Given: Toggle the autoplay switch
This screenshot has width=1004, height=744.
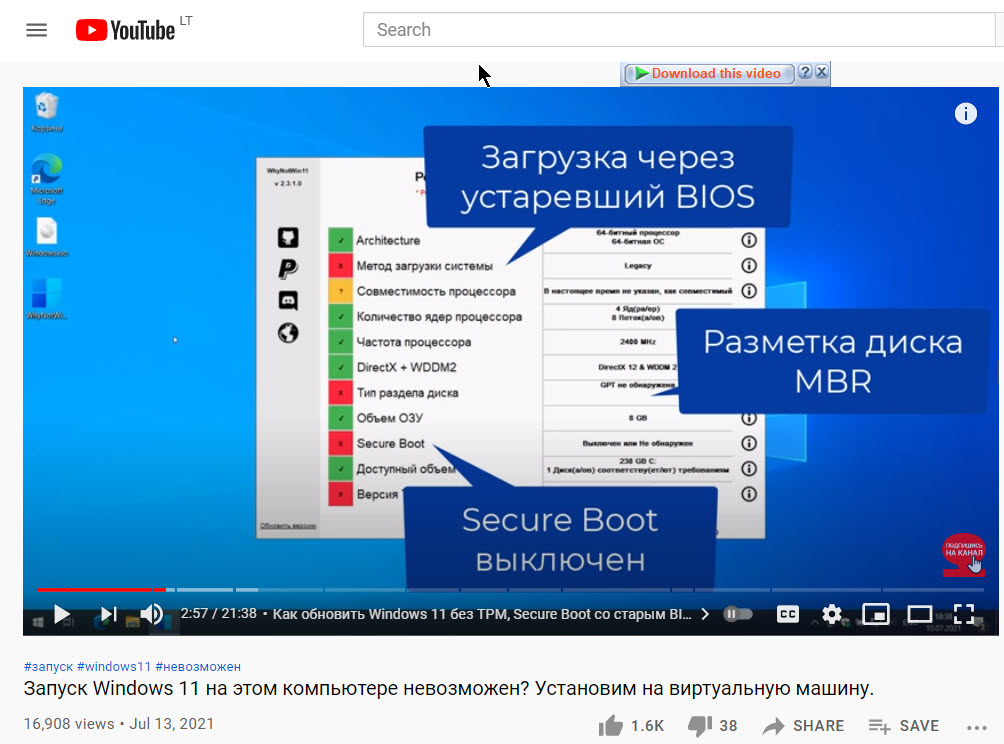Looking at the screenshot, I should click(x=737, y=614).
